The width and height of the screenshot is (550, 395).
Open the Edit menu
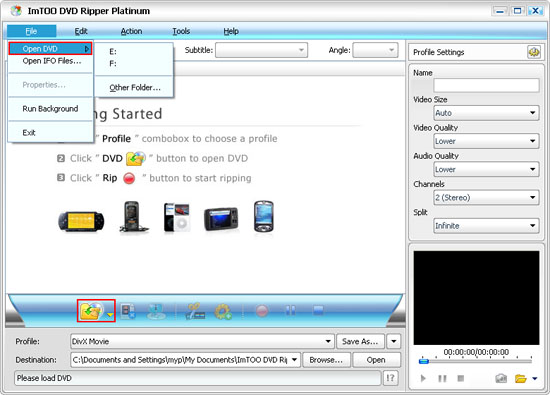[81, 31]
